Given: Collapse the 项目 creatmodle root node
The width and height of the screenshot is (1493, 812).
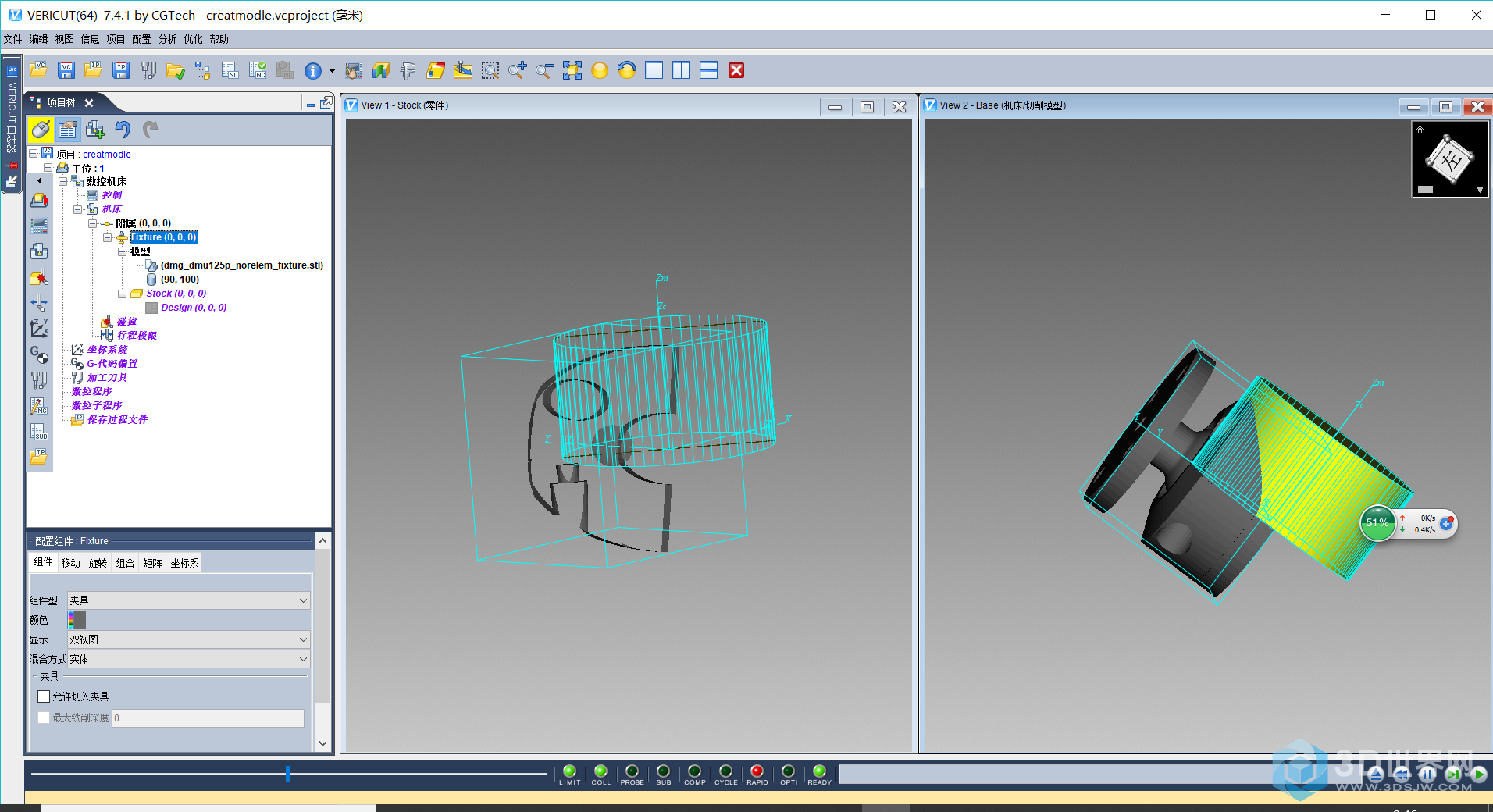Looking at the screenshot, I should point(34,154).
